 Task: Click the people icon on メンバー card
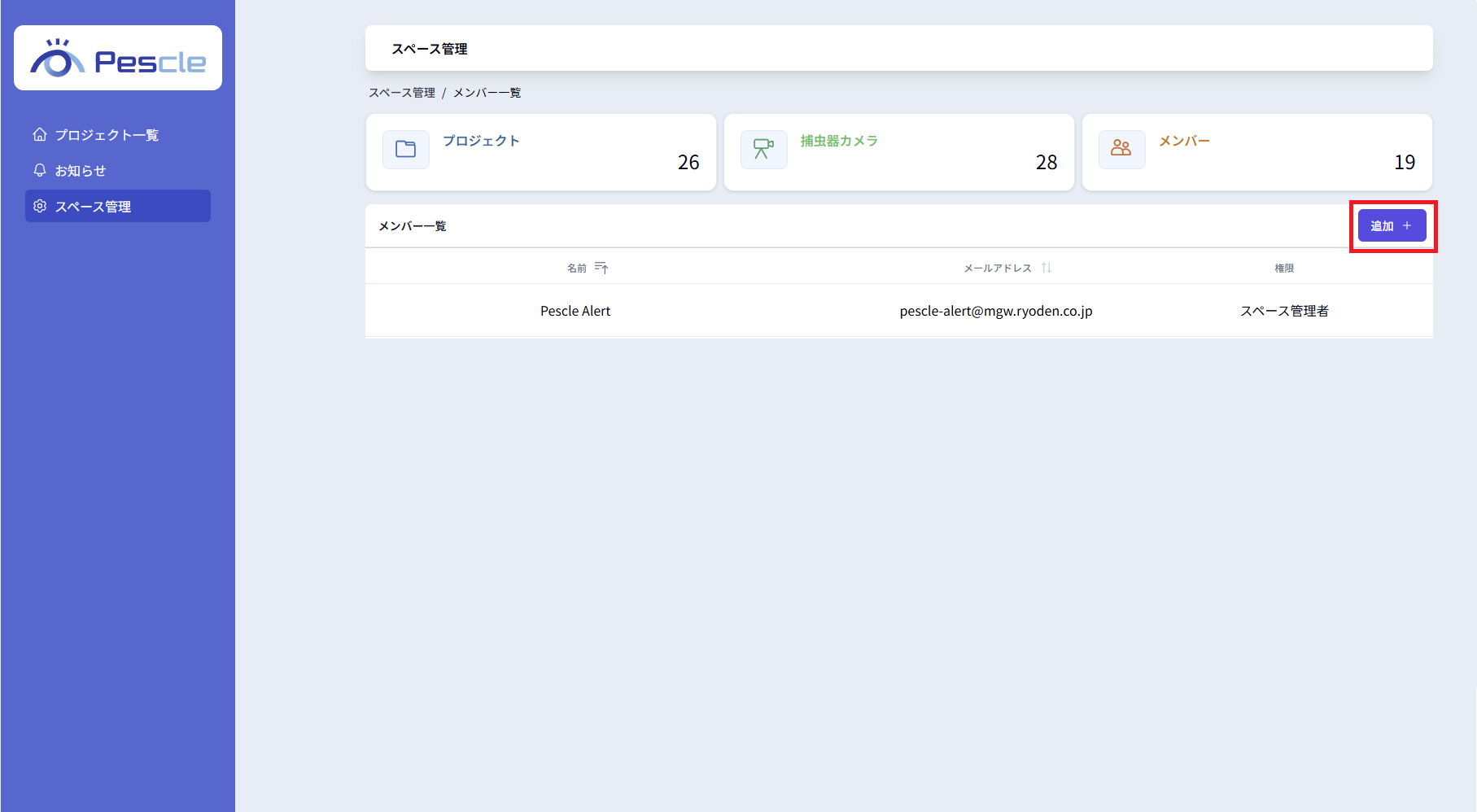pos(1121,150)
